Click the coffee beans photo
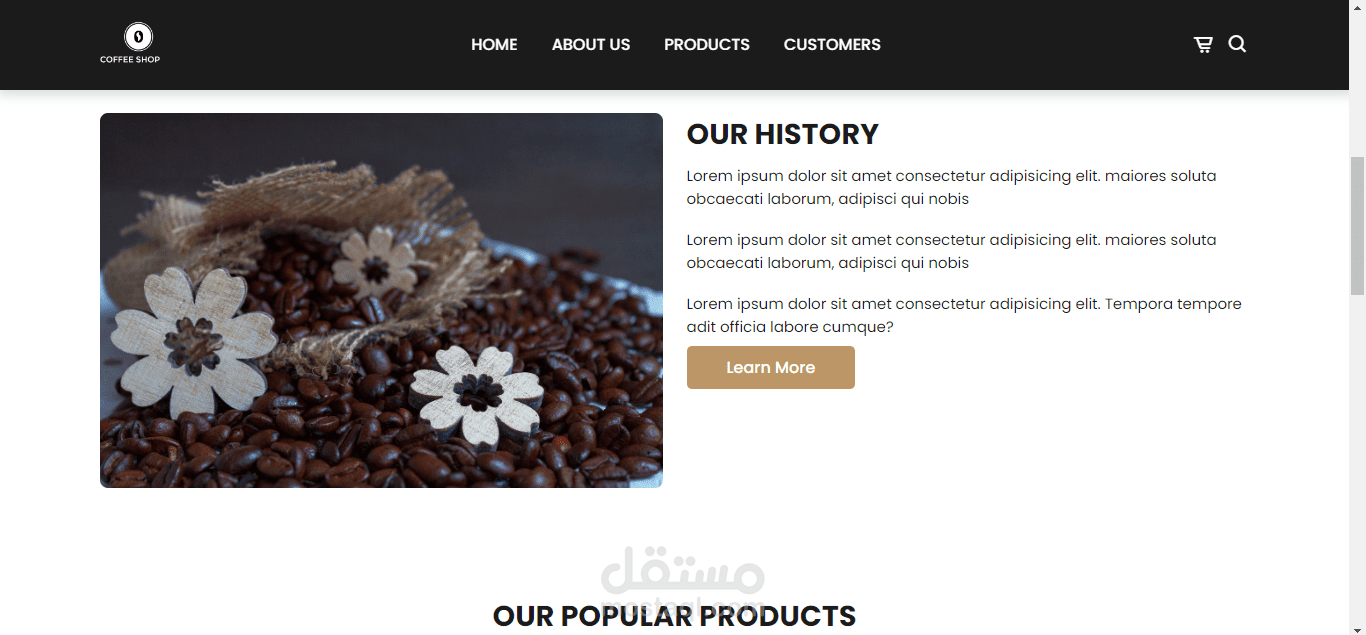 coord(381,300)
